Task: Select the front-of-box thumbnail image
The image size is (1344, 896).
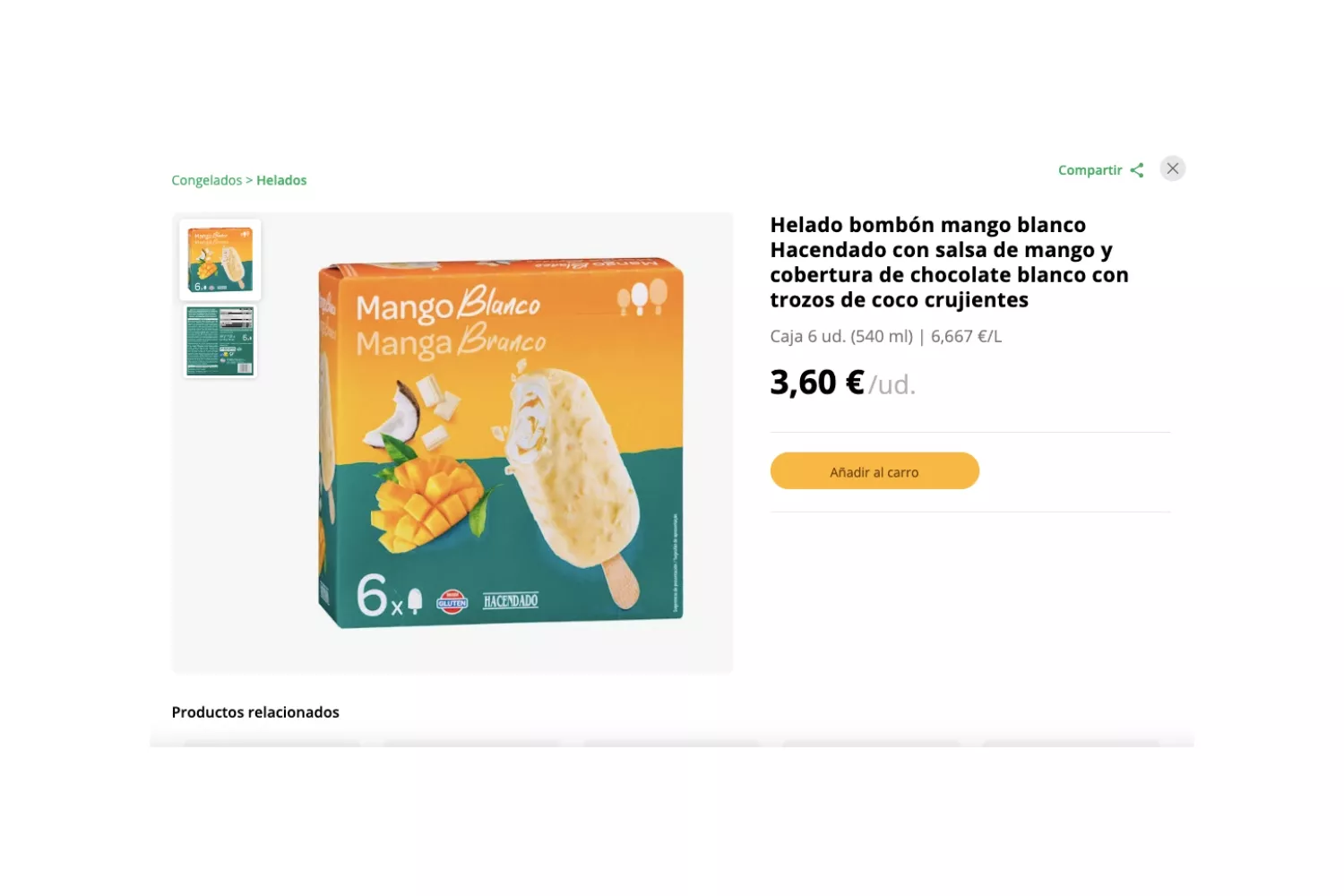Action: point(220,260)
